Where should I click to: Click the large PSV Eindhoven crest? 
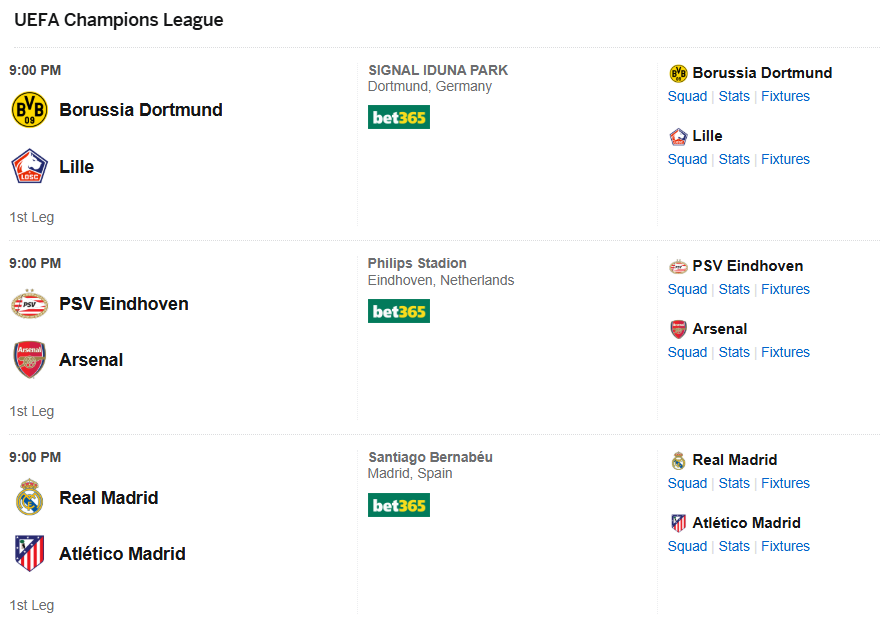(29, 304)
